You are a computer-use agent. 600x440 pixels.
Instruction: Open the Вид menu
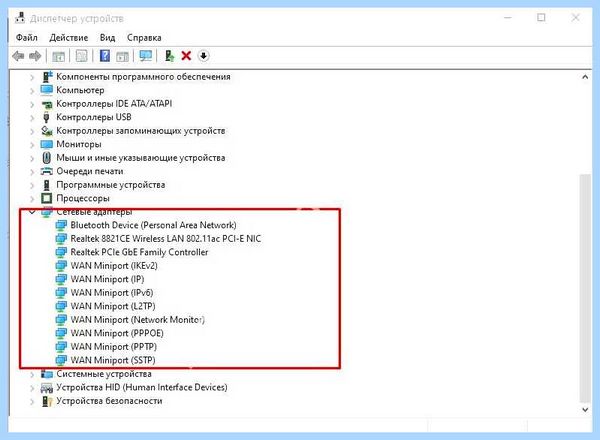(107, 37)
